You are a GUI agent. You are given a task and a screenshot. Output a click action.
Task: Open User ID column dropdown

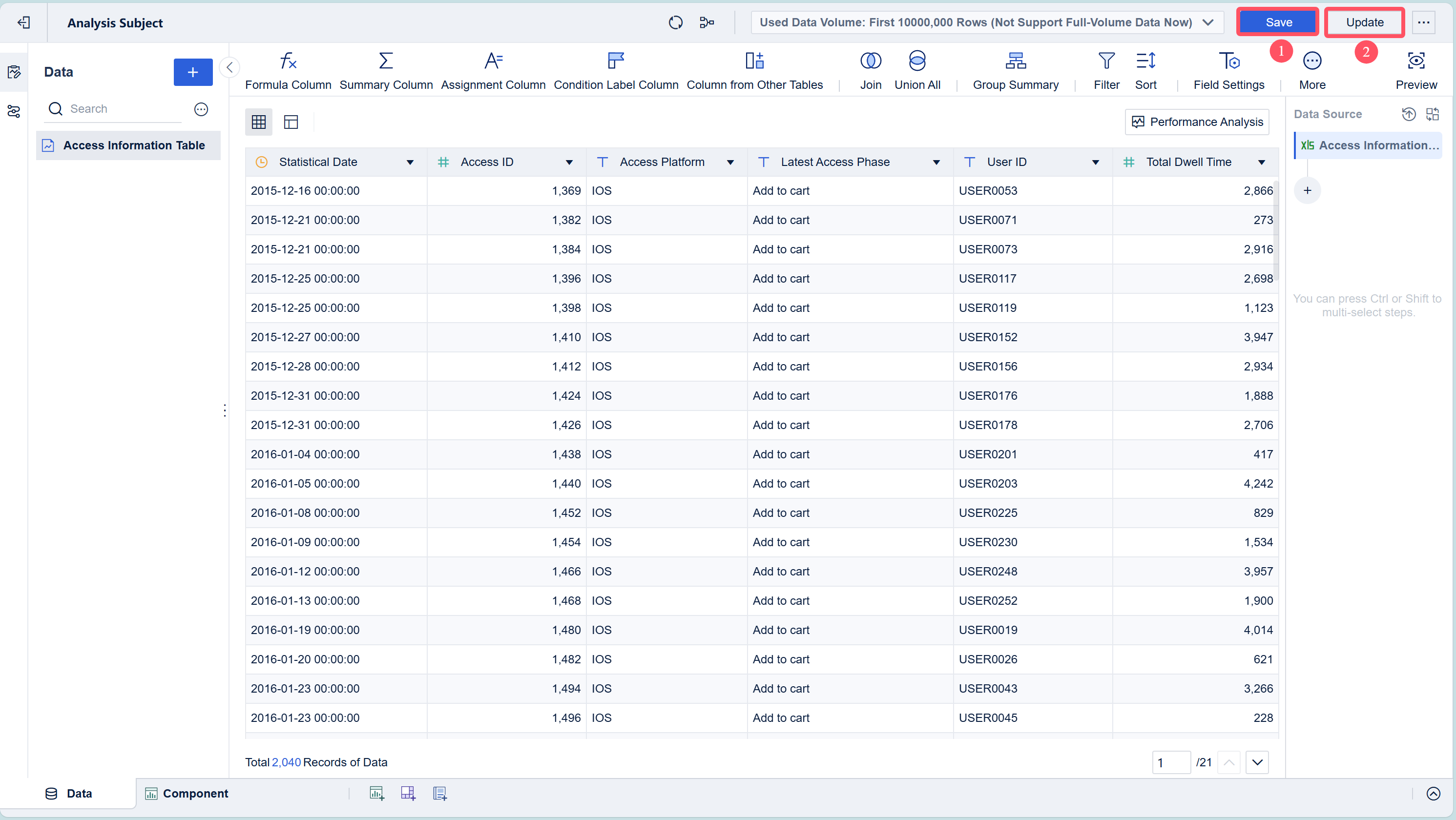pyautogui.click(x=1095, y=162)
